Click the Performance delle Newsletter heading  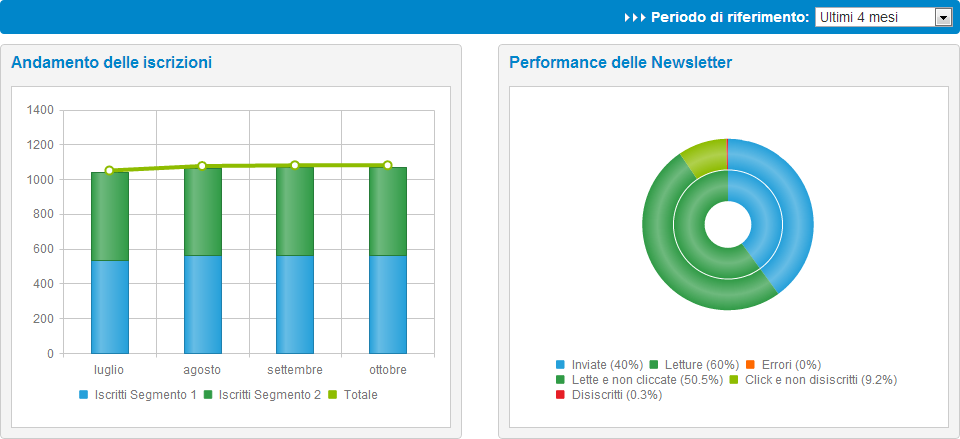620,63
